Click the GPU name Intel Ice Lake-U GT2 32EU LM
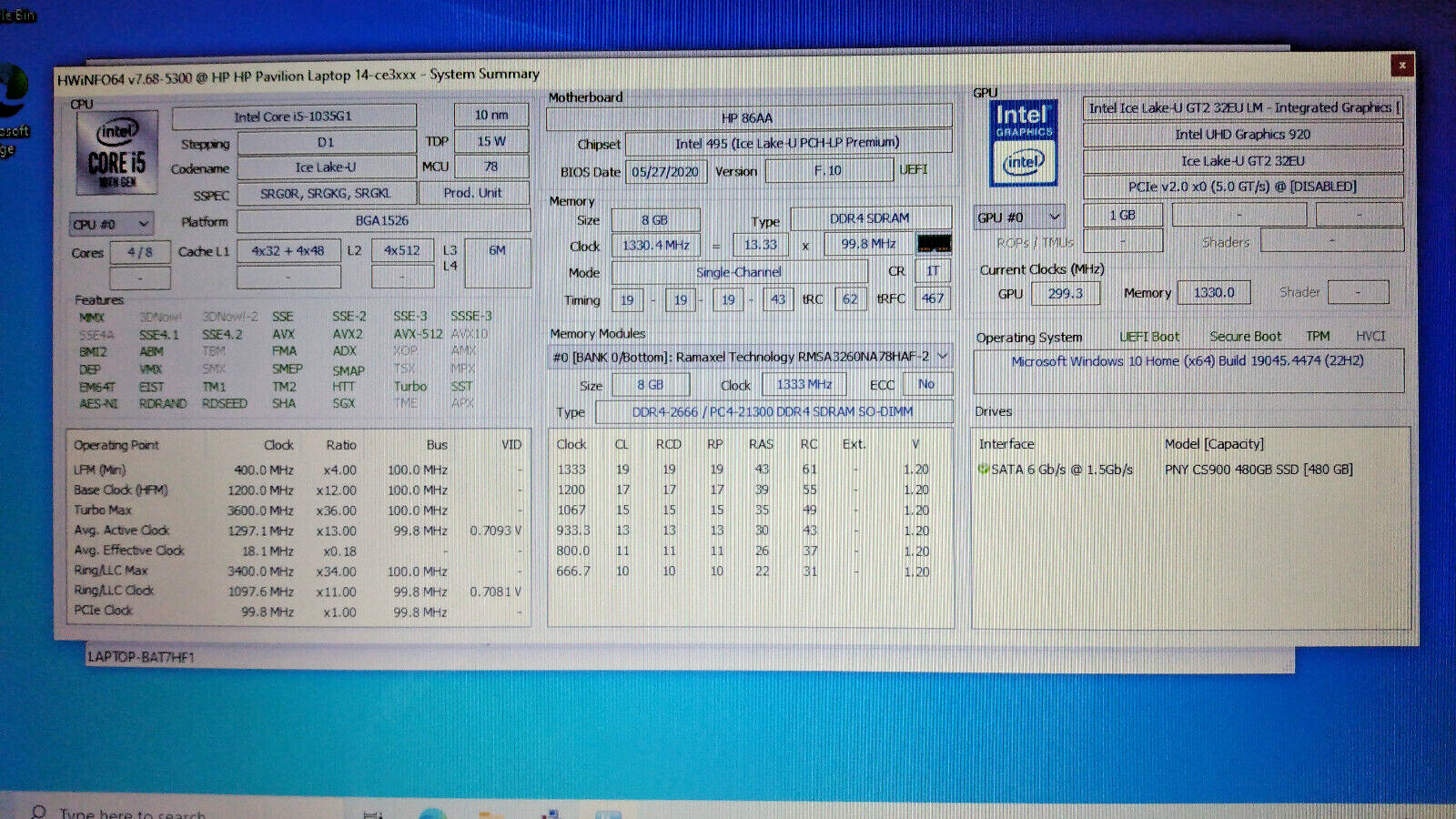Screen dimensions: 1456x819 [x=1242, y=107]
